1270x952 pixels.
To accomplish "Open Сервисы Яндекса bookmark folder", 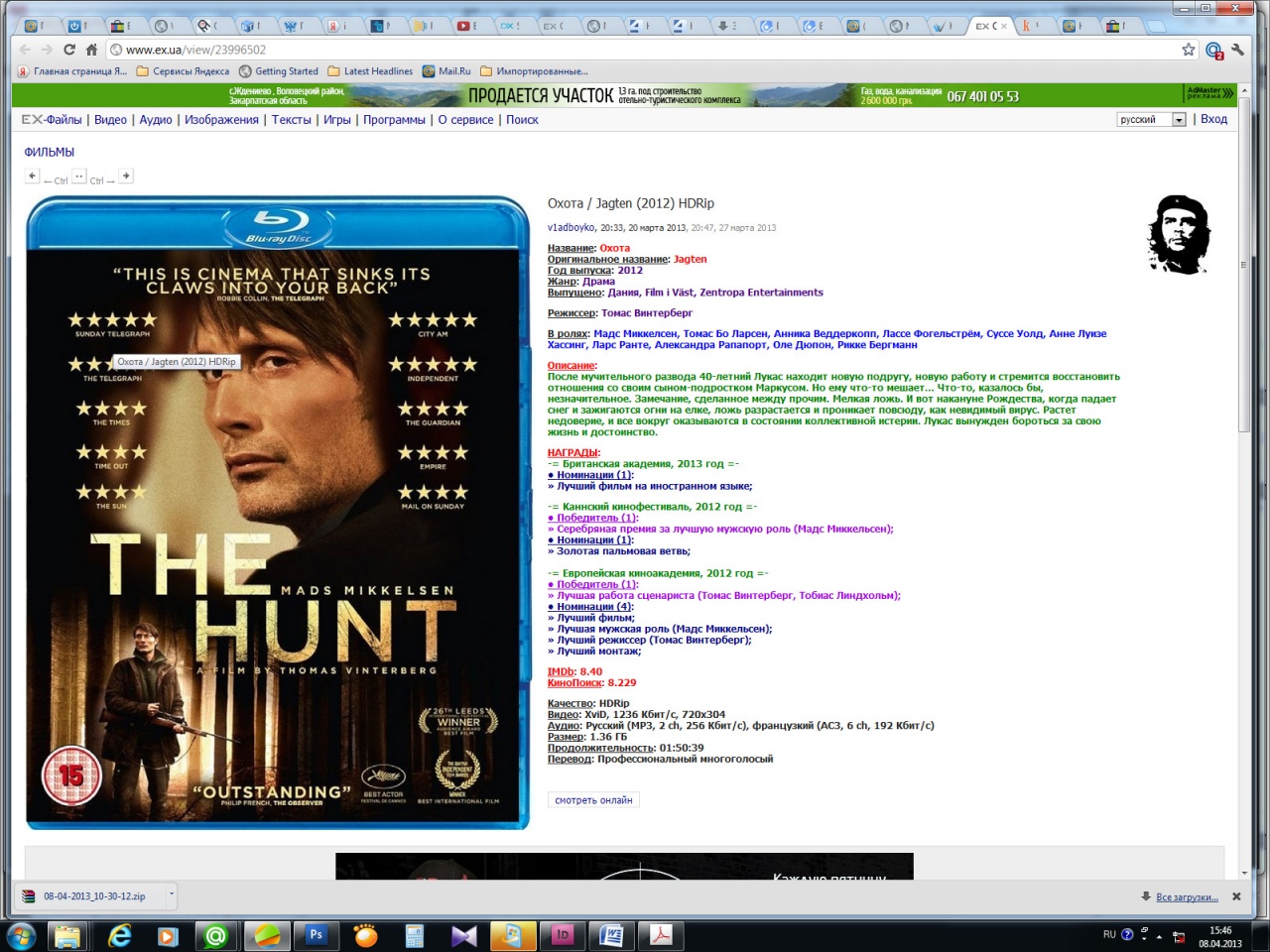I will [x=183, y=71].
